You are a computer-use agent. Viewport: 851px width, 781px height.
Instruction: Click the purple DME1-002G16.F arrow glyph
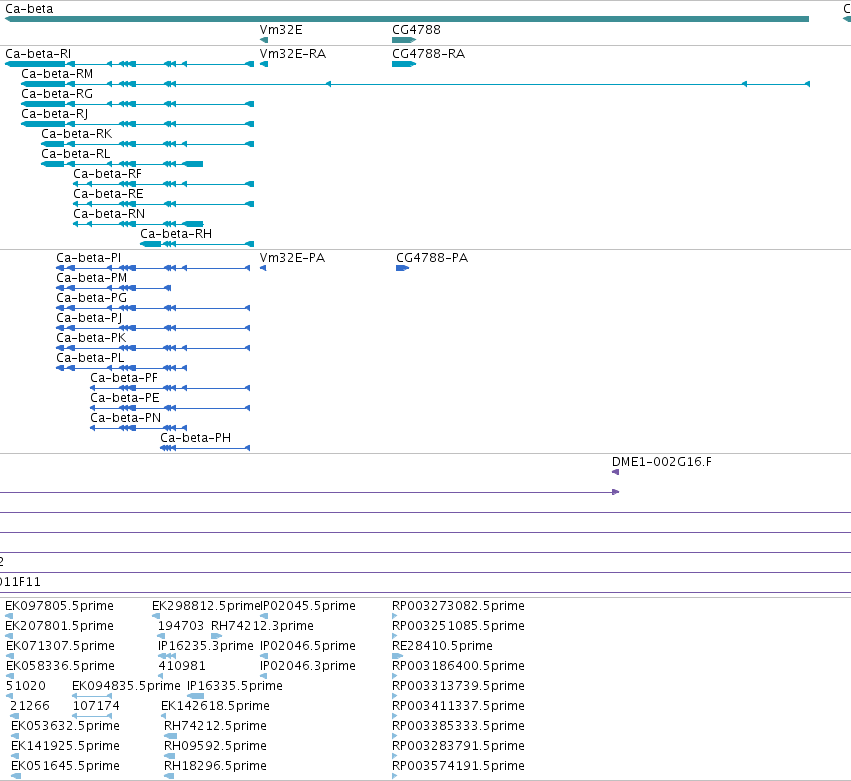615,472
